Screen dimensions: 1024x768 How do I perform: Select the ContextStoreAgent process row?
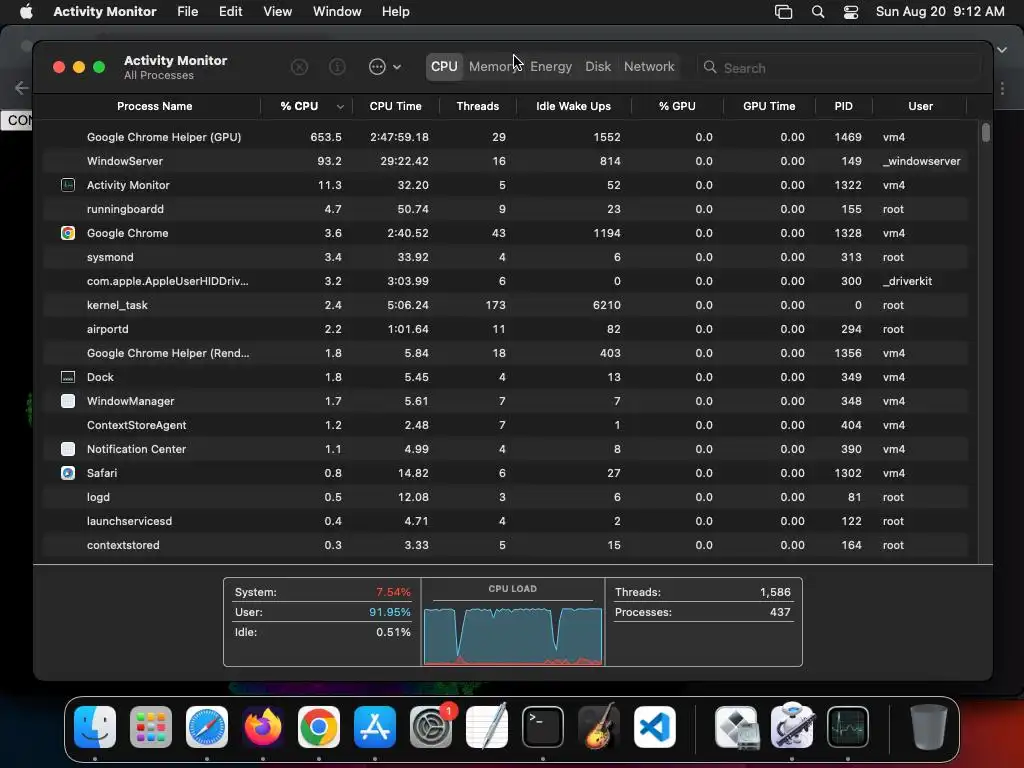pyautogui.click(x=506, y=425)
